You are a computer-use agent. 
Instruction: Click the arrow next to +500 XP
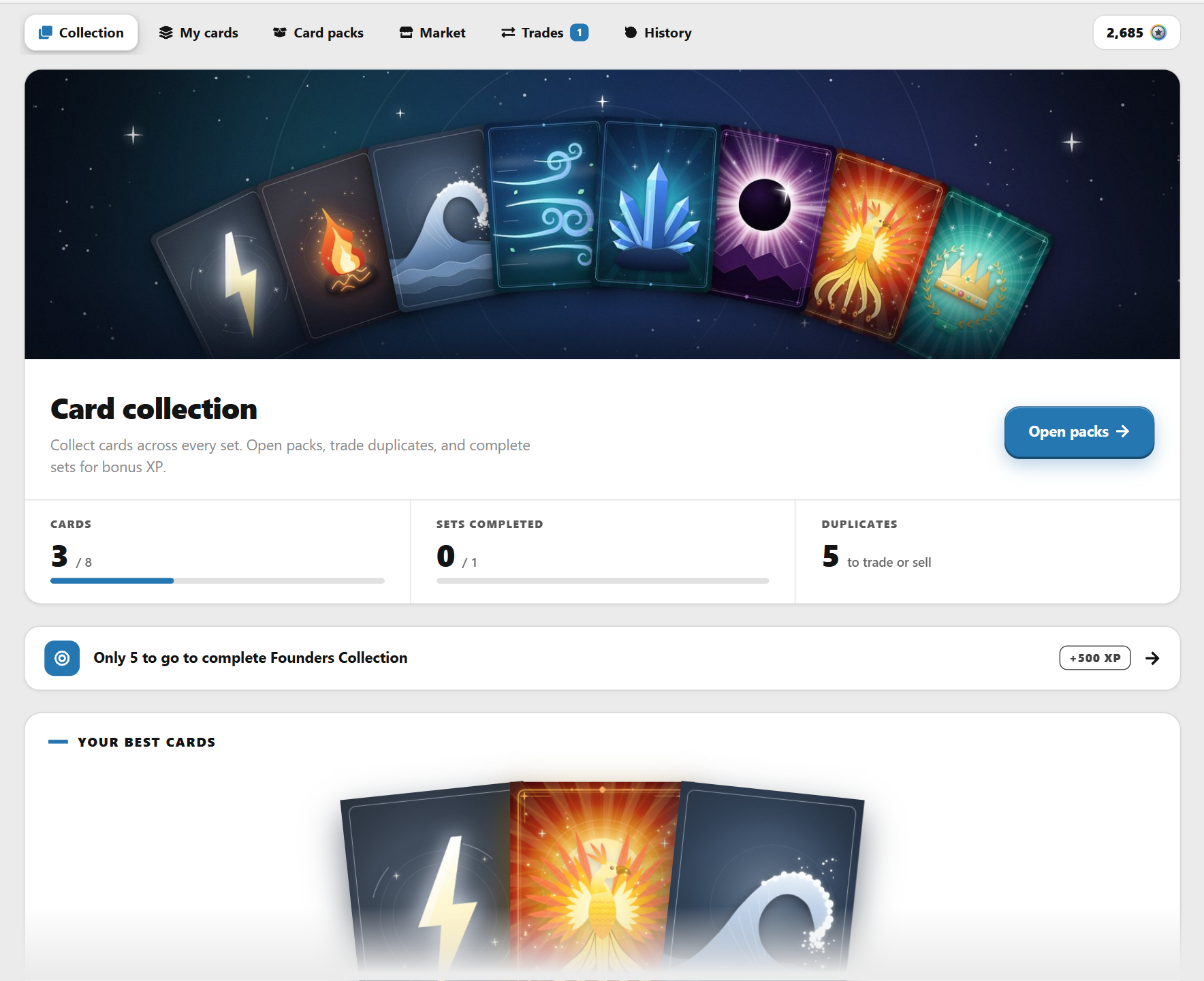pyautogui.click(x=1152, y=658)
